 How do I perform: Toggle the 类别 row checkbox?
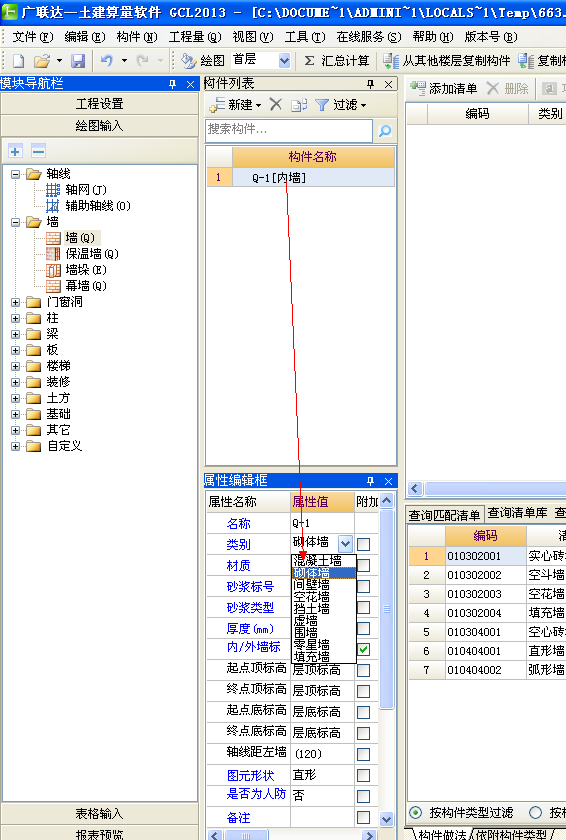[x=364, y=544]
